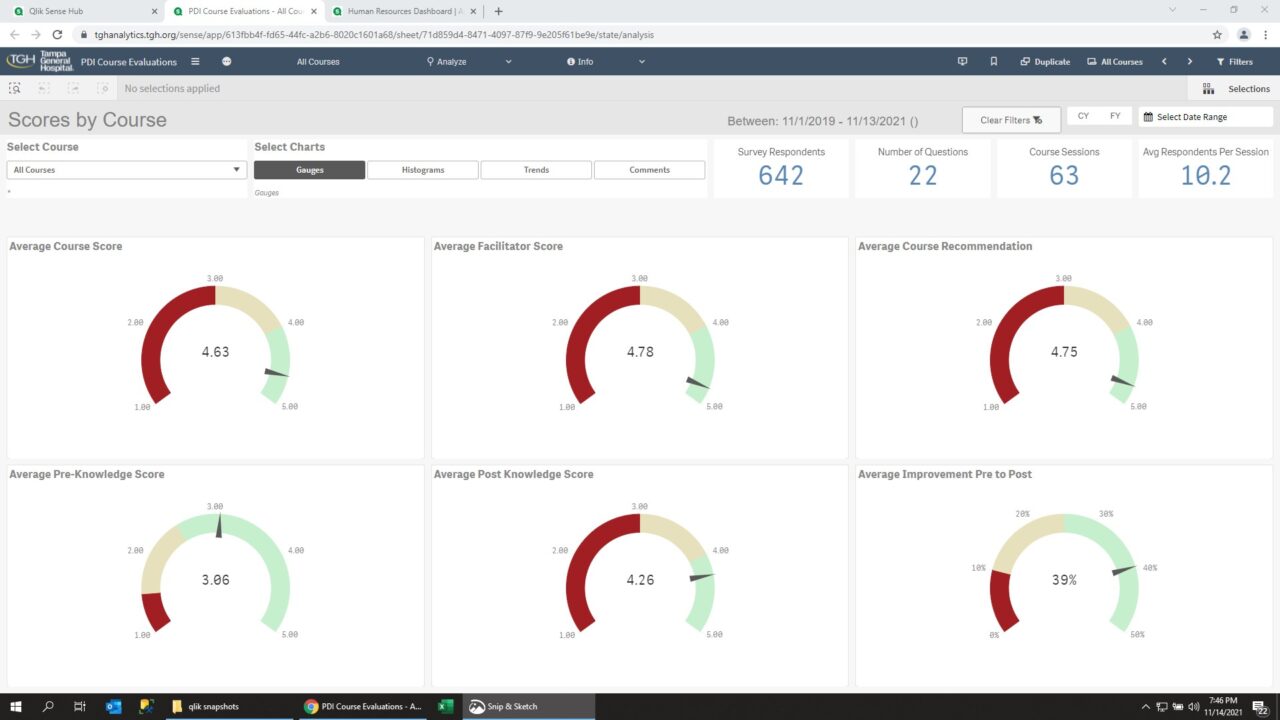
Task: Duplicate the current sheet
Action: 1044,61
